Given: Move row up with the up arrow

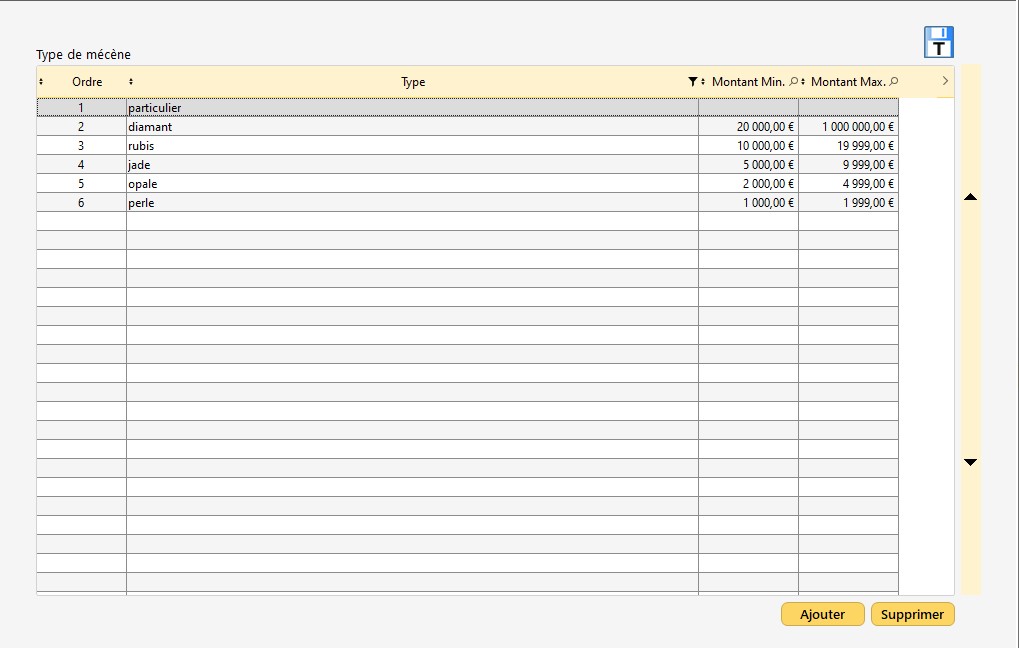Looking at the screenshot, I should pos(969,198).
